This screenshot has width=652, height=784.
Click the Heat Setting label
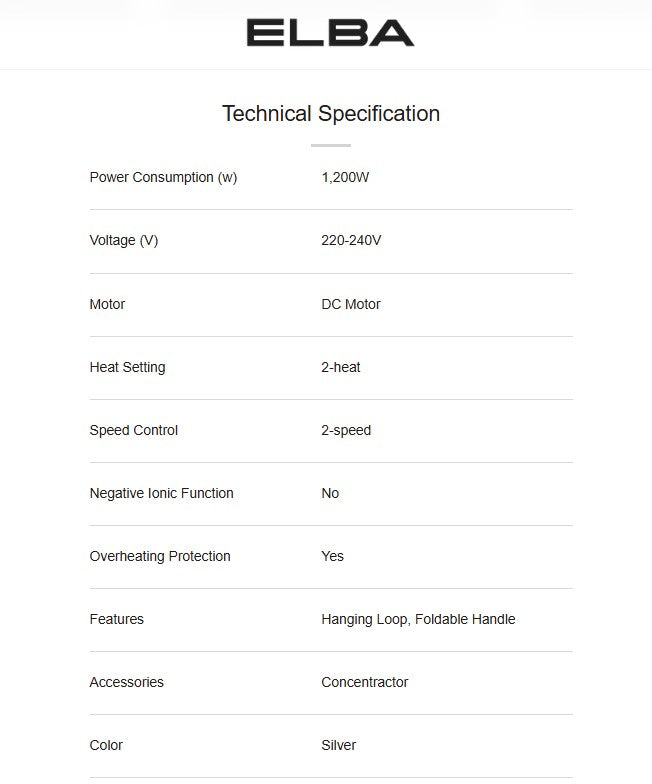pos(127,367)
